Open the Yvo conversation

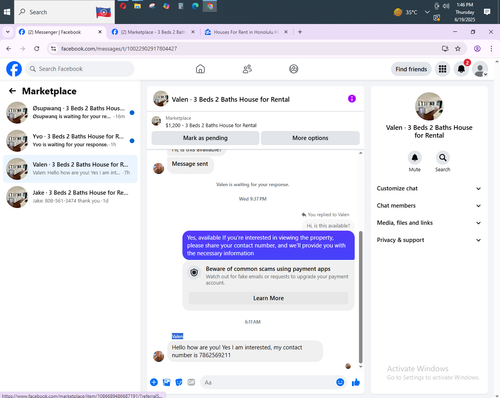(70, 140)
